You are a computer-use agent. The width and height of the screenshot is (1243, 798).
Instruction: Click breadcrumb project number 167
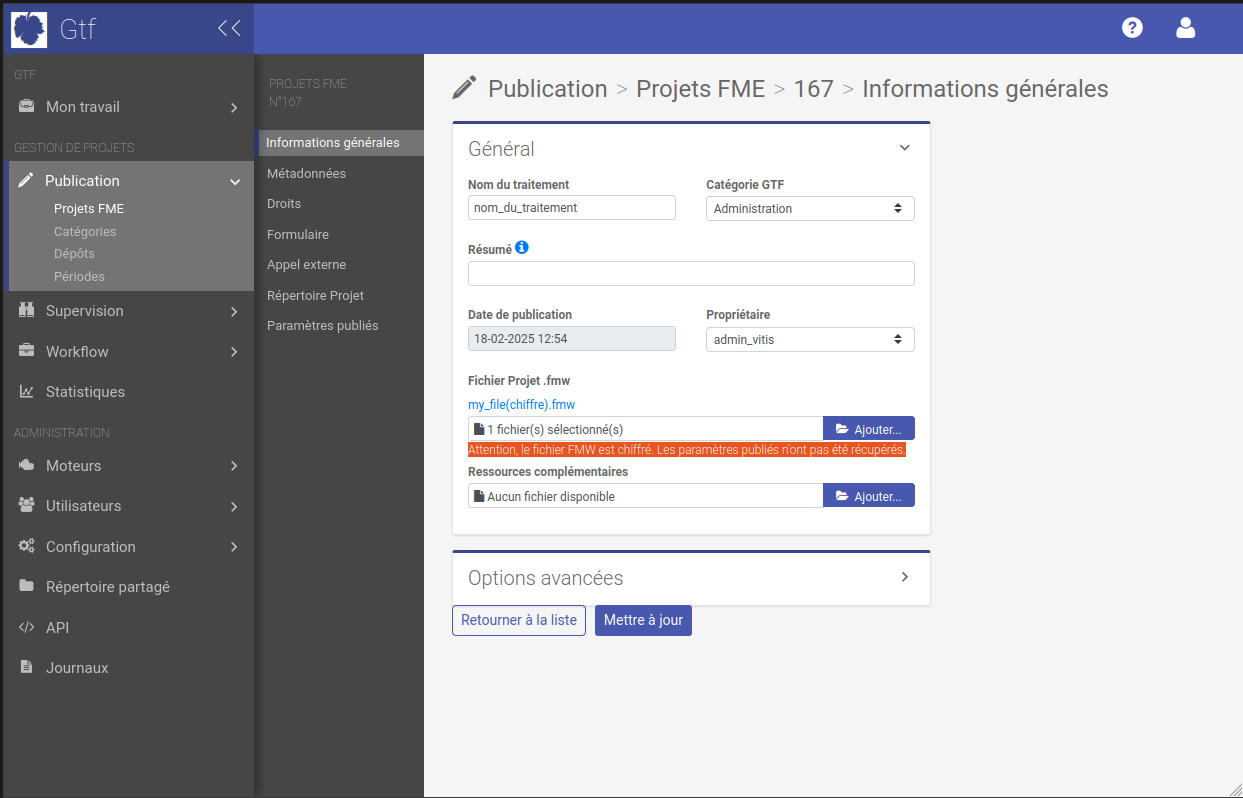(814, 88)
